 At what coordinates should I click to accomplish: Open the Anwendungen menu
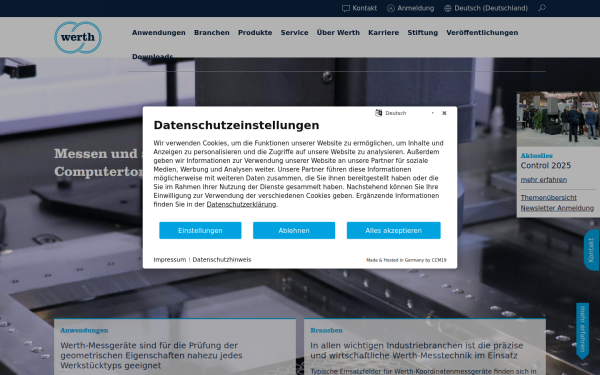point(158,33)
